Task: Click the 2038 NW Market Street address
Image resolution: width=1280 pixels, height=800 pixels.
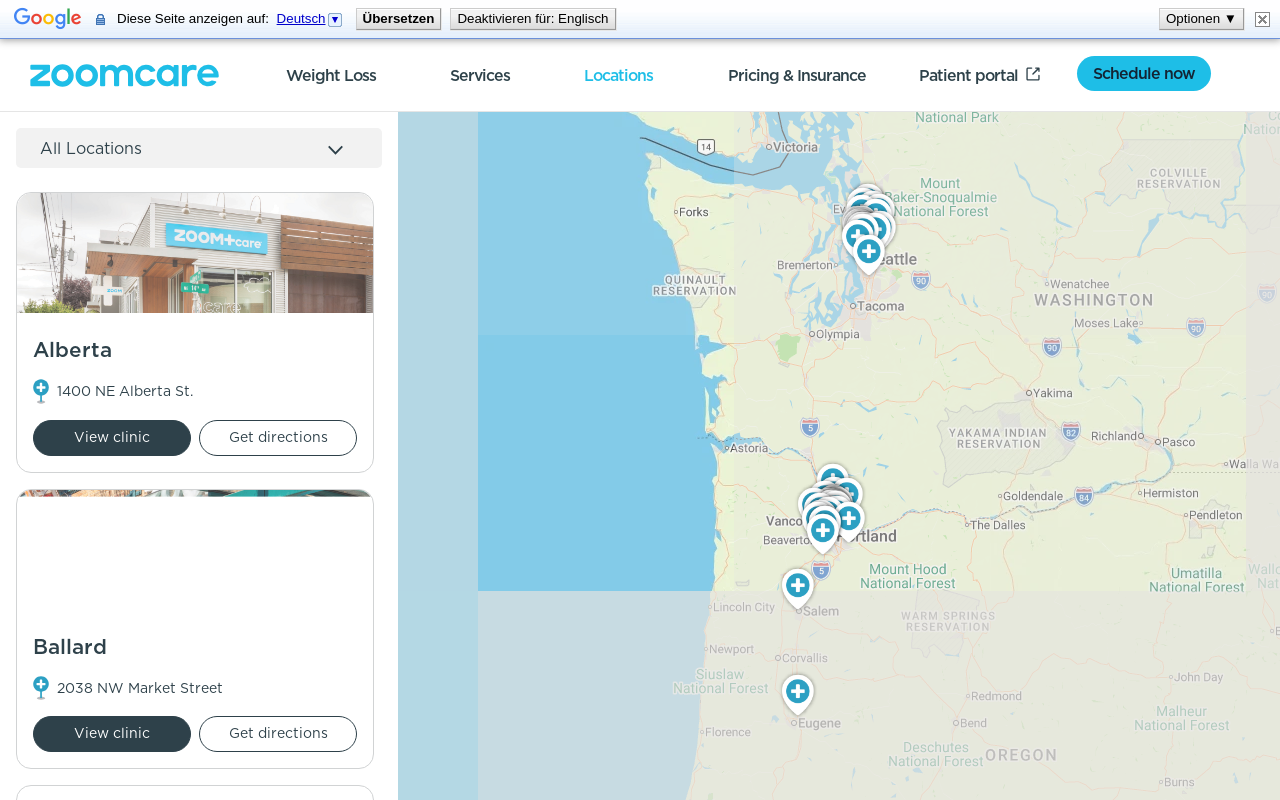Action: tap(140, 688)
